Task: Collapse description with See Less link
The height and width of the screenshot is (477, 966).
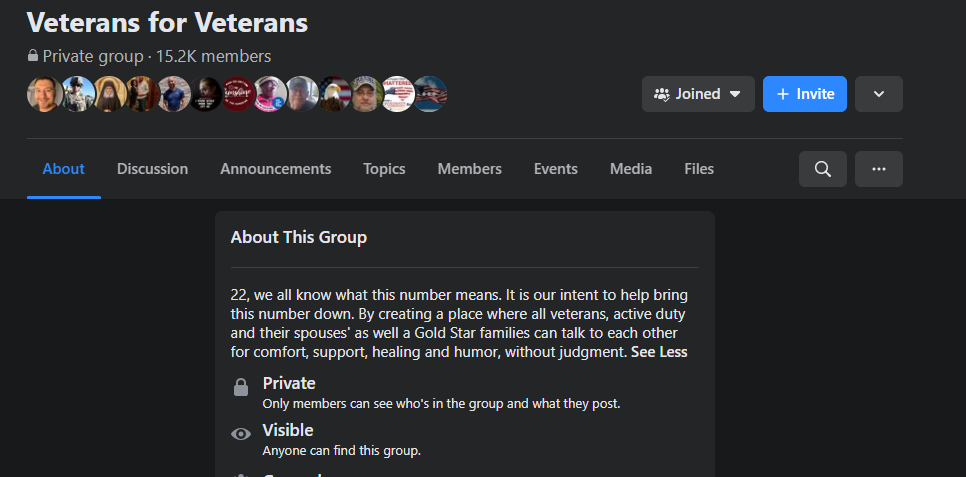Action: point(659,352)
